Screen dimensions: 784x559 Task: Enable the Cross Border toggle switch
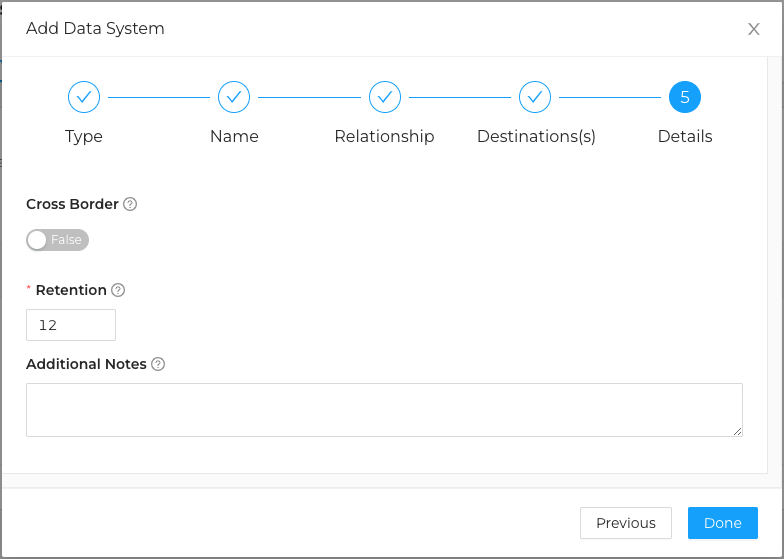point(58,240)
